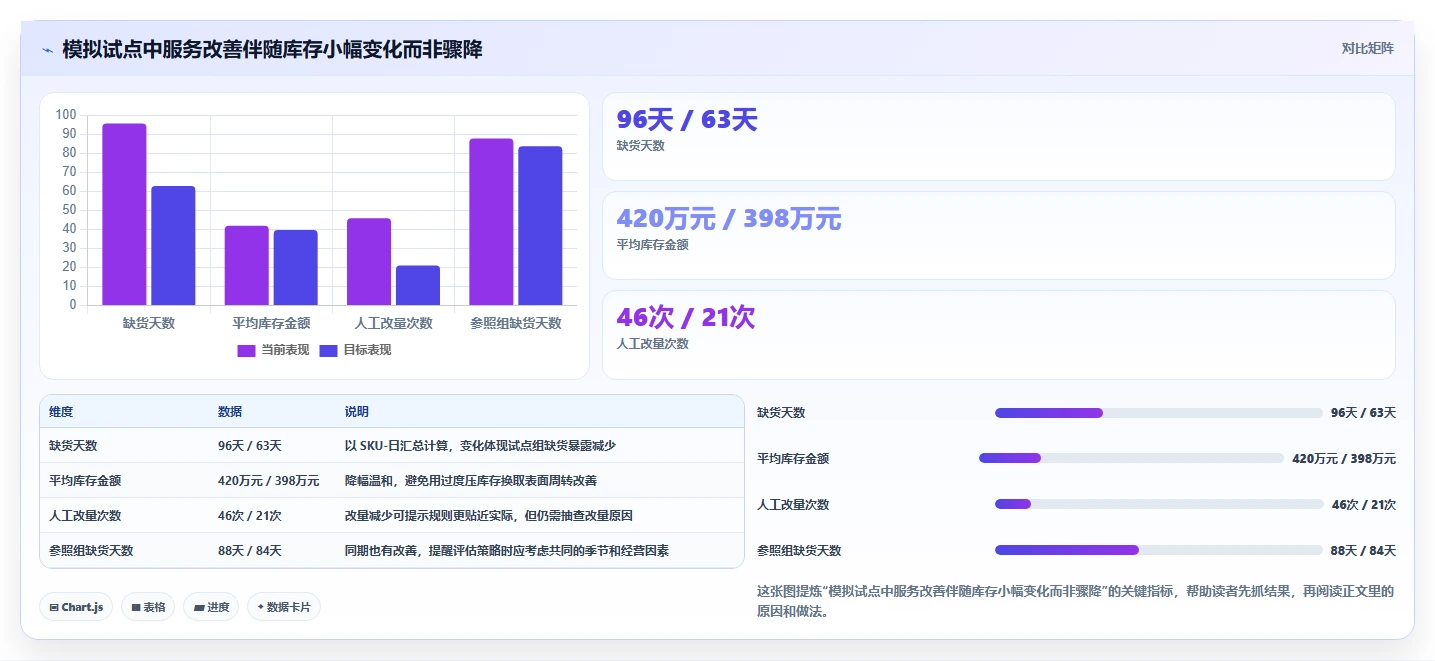This screenshot has width=1435, height=661.
Task: Click the 说明 column header
Action: tap(357, 412)
